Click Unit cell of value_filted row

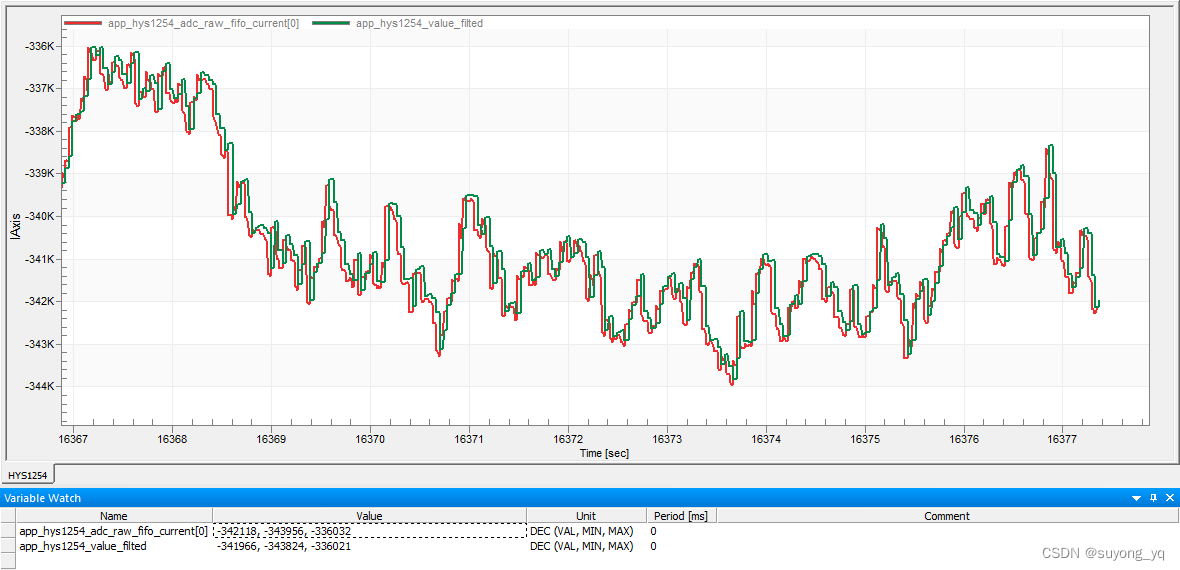pyautogui.click(x=585, y=546)
